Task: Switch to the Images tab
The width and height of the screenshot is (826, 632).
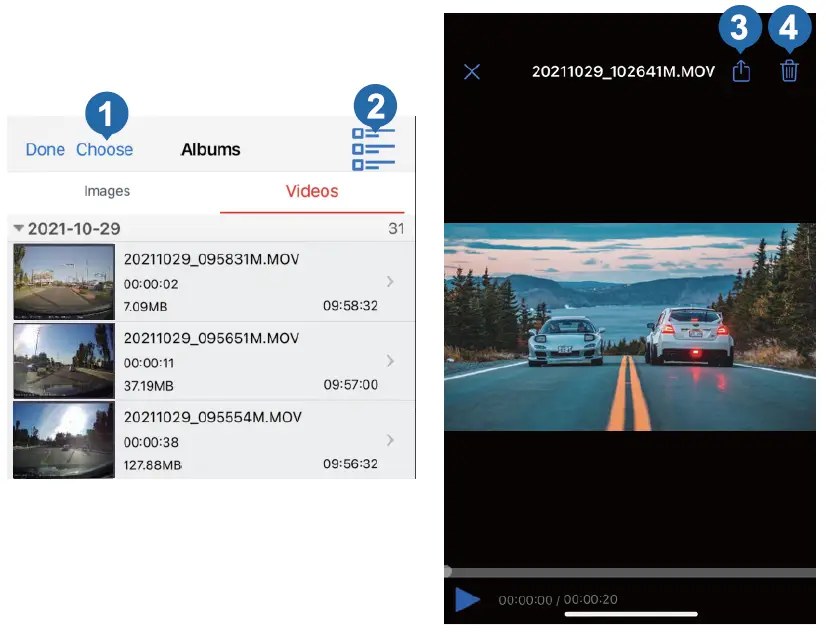Action: coord(107,191)
